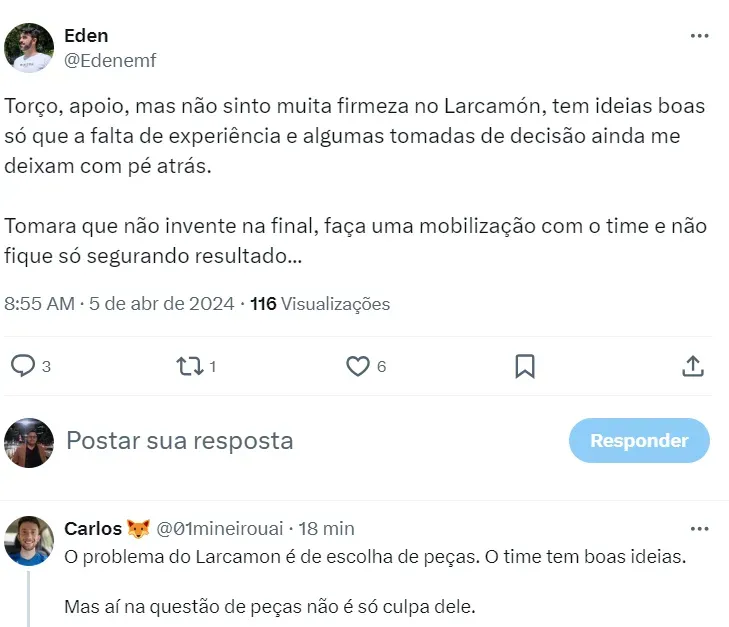Repost Eden's tweet with the retweet icon
The width and height of the screenshot is (729, 627).
click(x=189, y=367)
